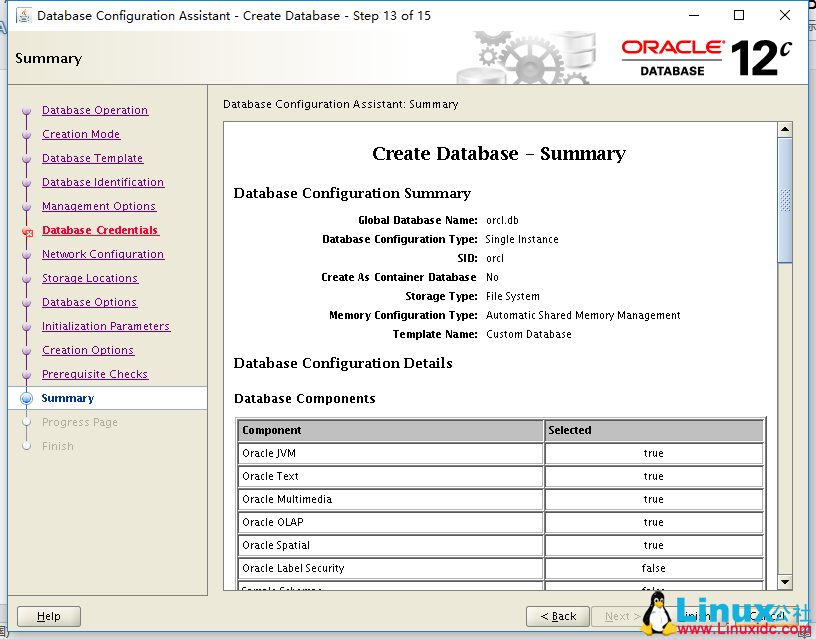Return to the Creation Mode step
The height and width of the screenshot is (639, 816).
pyautogui.click(x=81, y=134)
